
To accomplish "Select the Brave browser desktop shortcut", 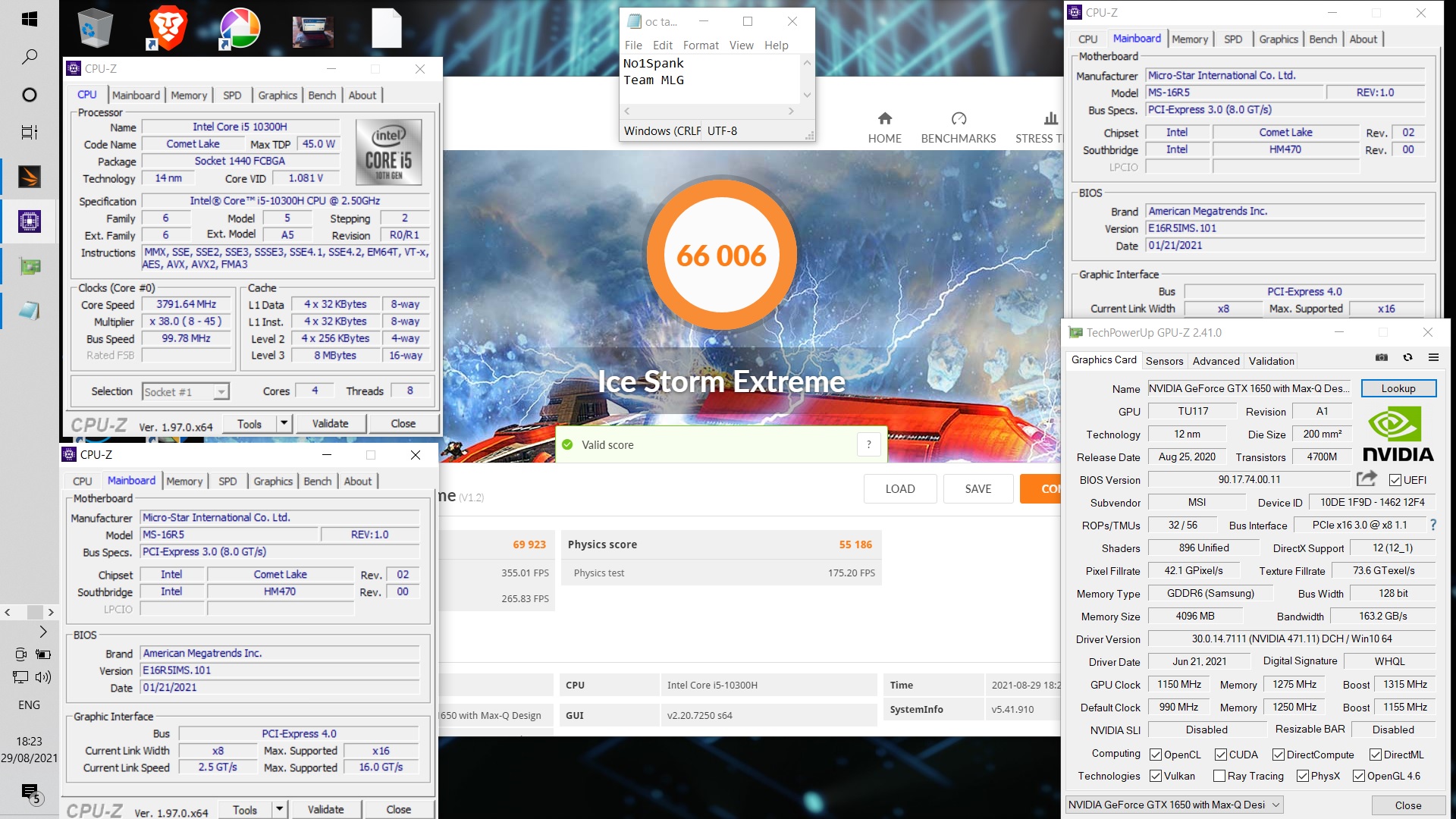I will coord(167,28).
